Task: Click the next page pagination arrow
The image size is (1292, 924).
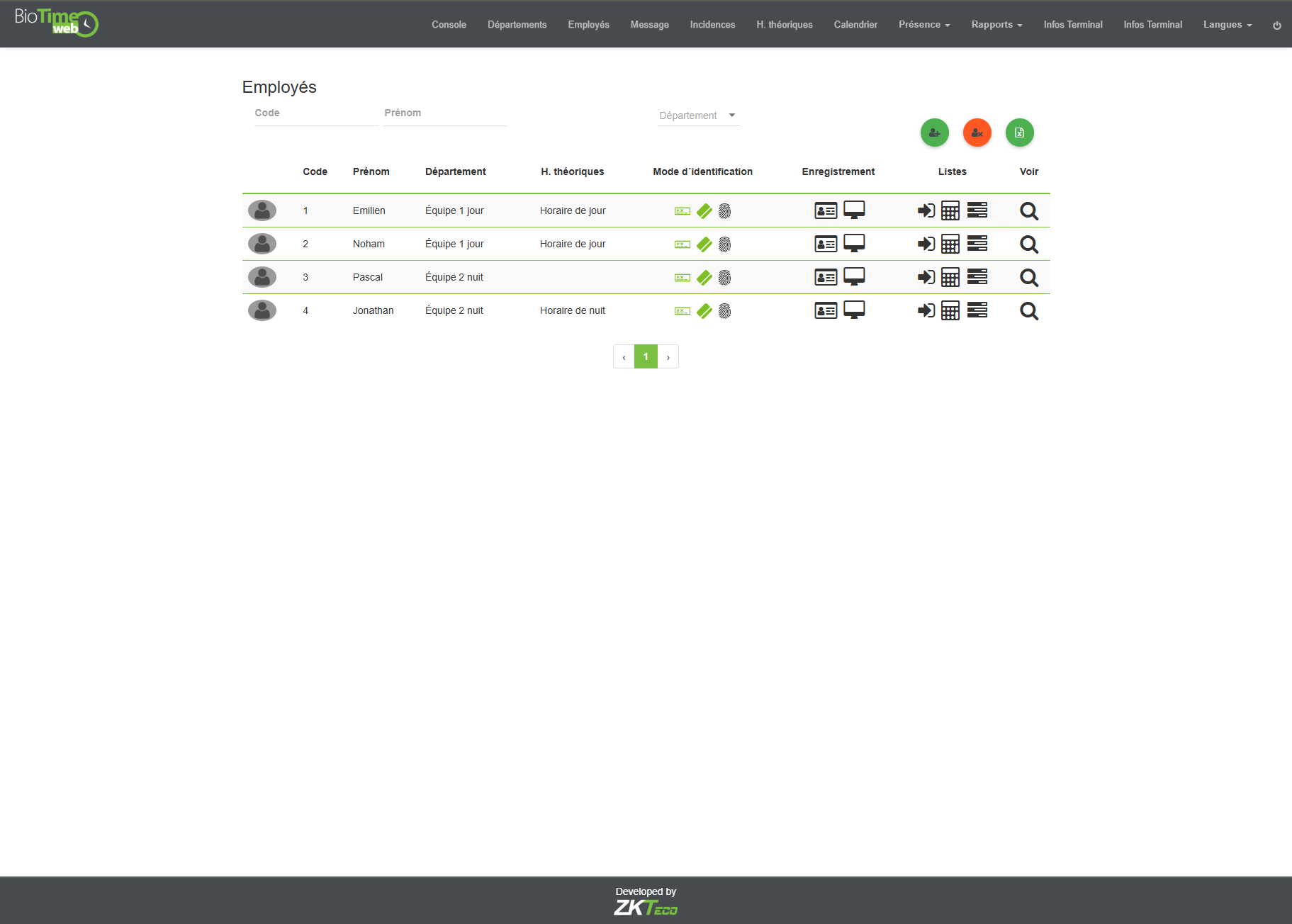Action: 668,356
